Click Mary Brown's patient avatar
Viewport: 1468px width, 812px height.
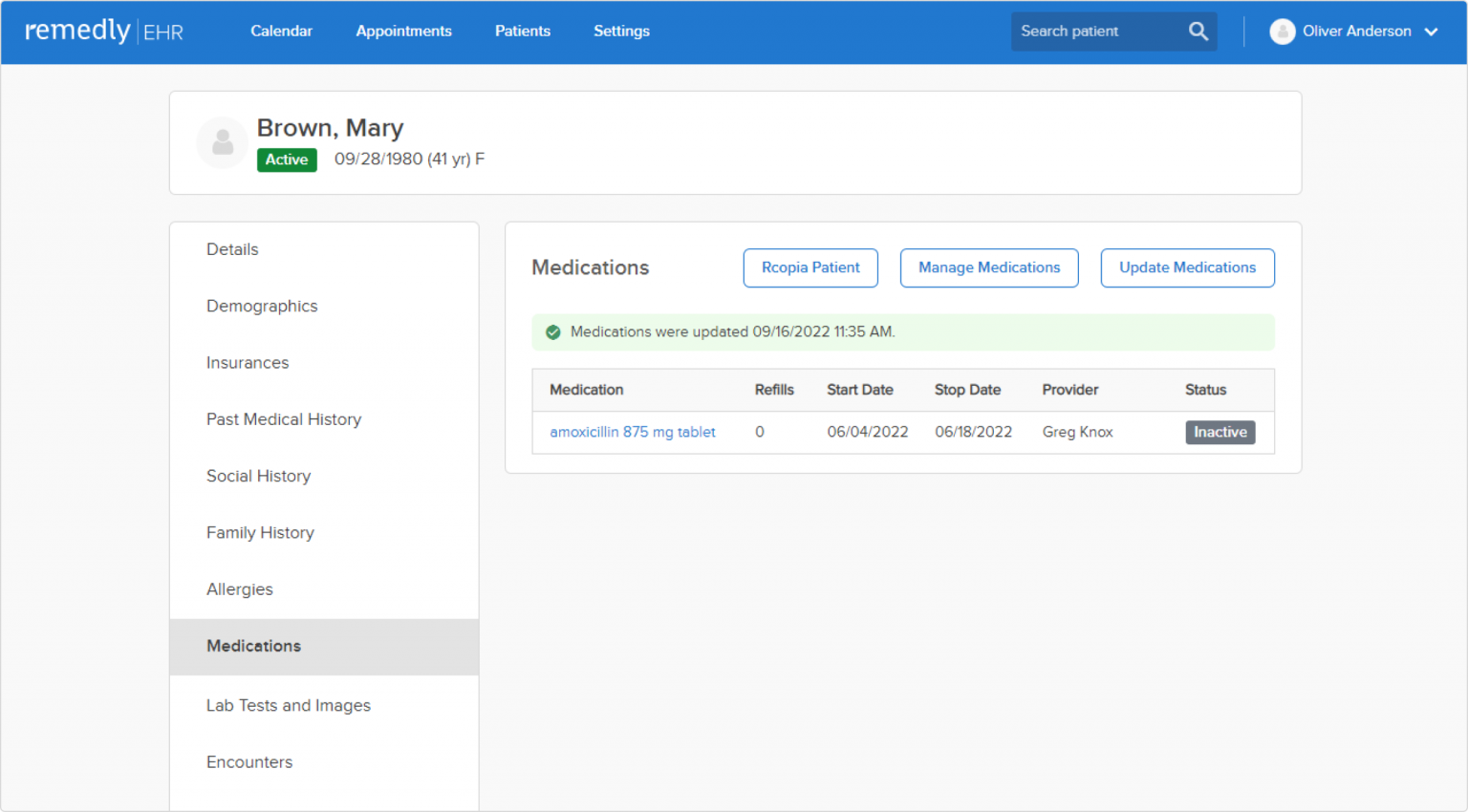[x=223, y=143]
